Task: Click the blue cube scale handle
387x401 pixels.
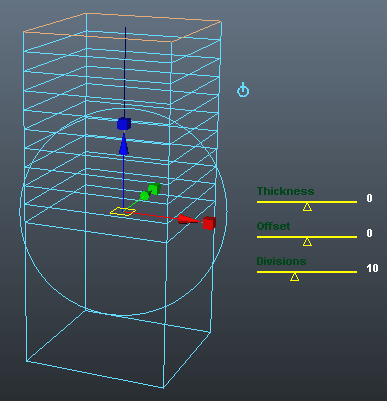Action: 124,124
